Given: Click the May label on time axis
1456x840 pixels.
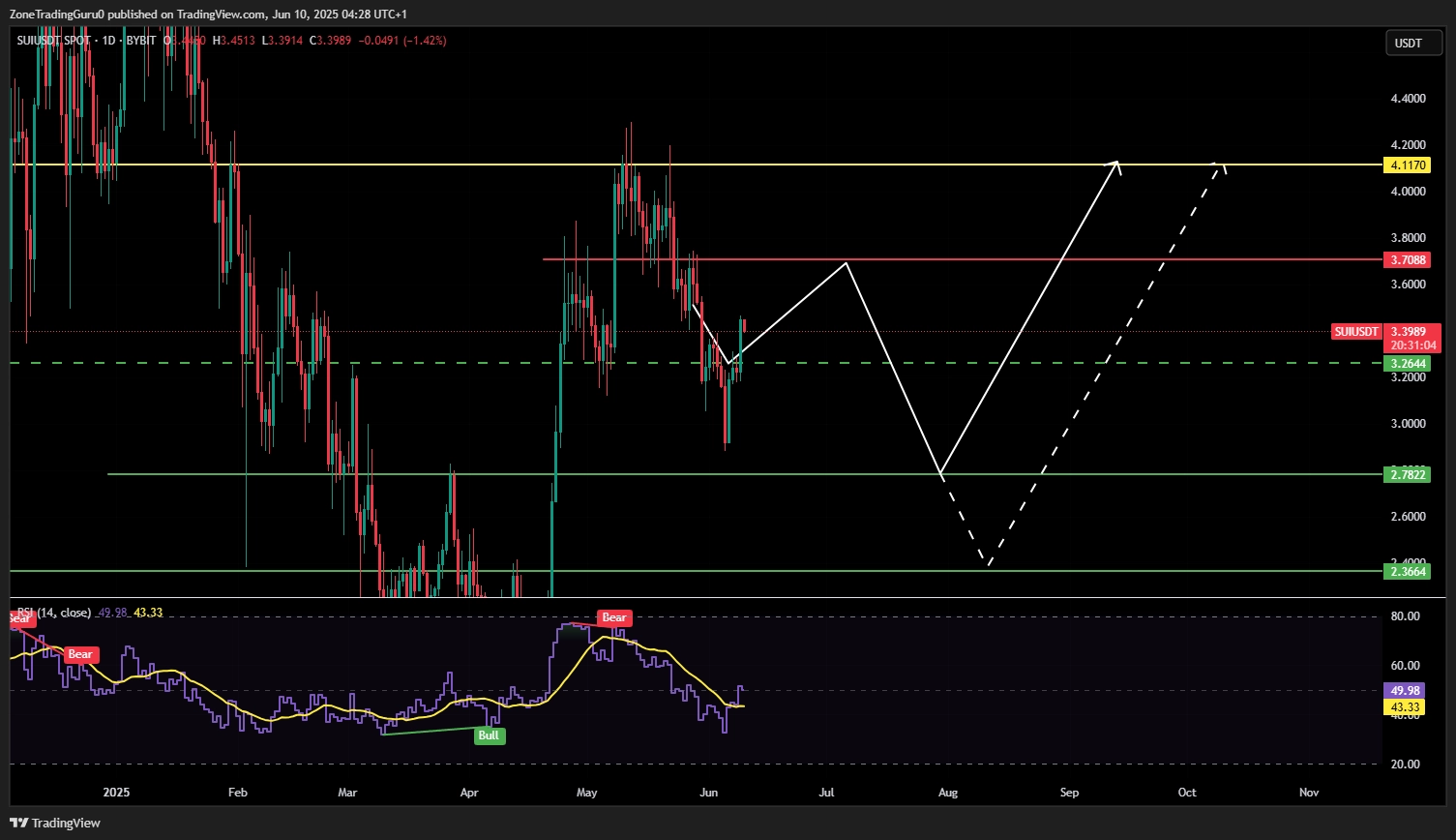Looking at the screenshot, I should (x=587, y=793).
